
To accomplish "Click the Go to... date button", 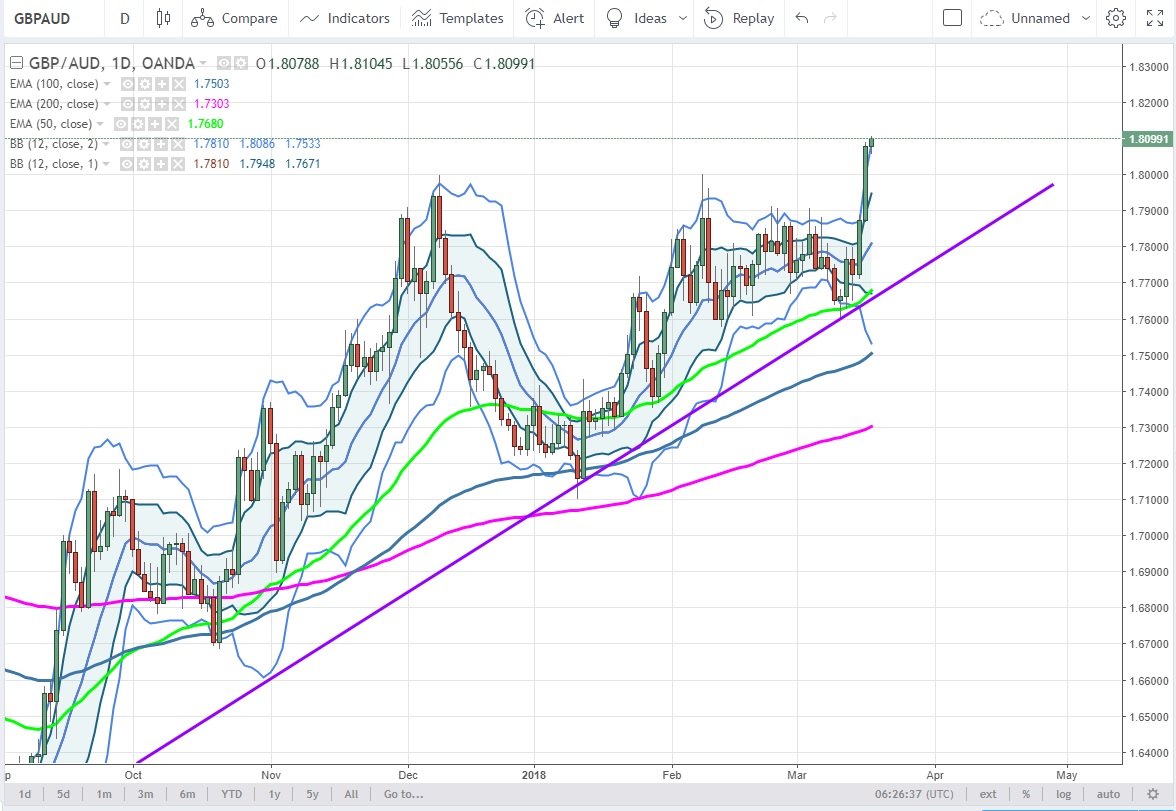I will (403, 794).
